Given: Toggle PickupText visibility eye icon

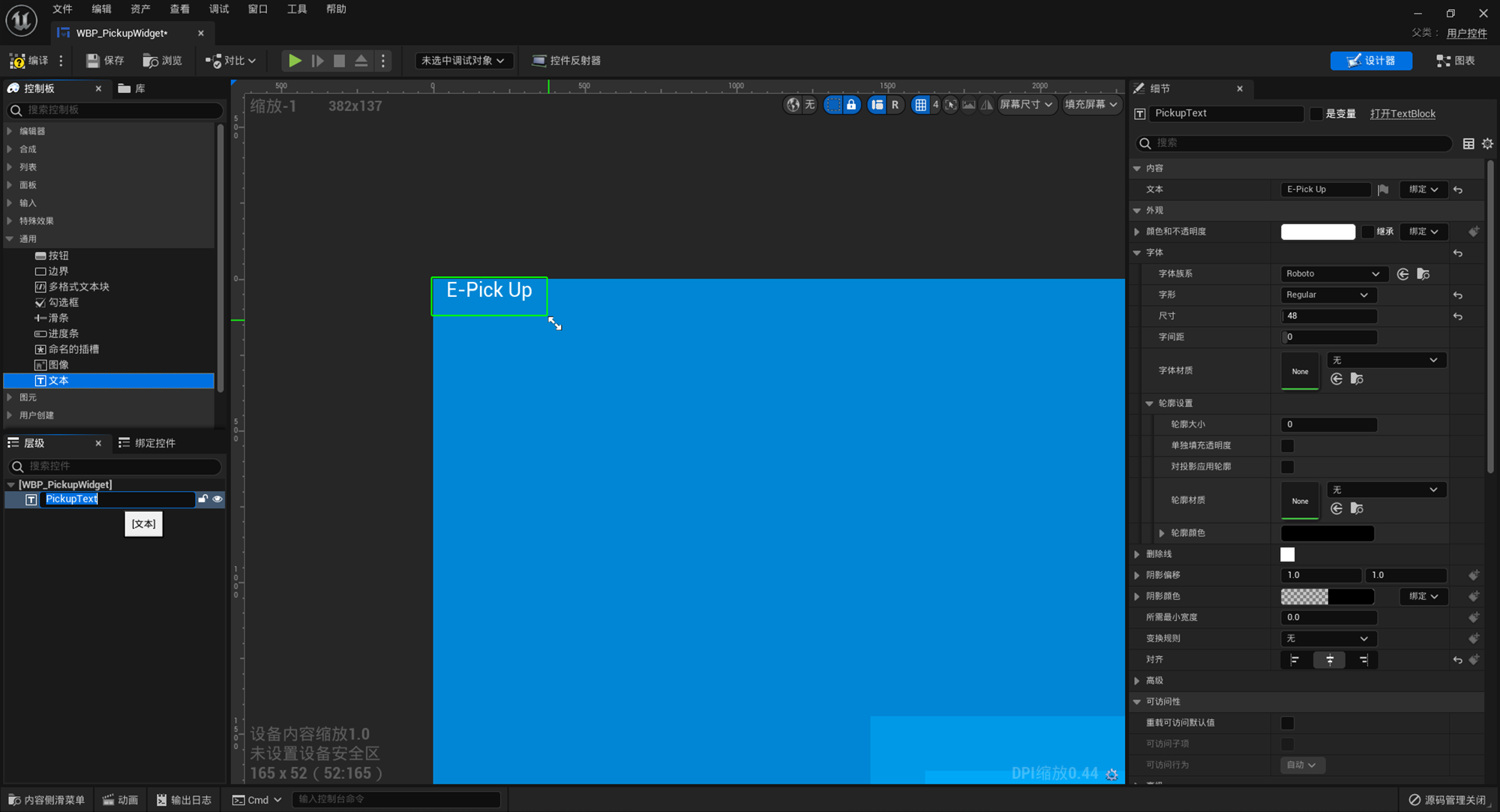Looking at the screenshot, I should coord(217,499).
